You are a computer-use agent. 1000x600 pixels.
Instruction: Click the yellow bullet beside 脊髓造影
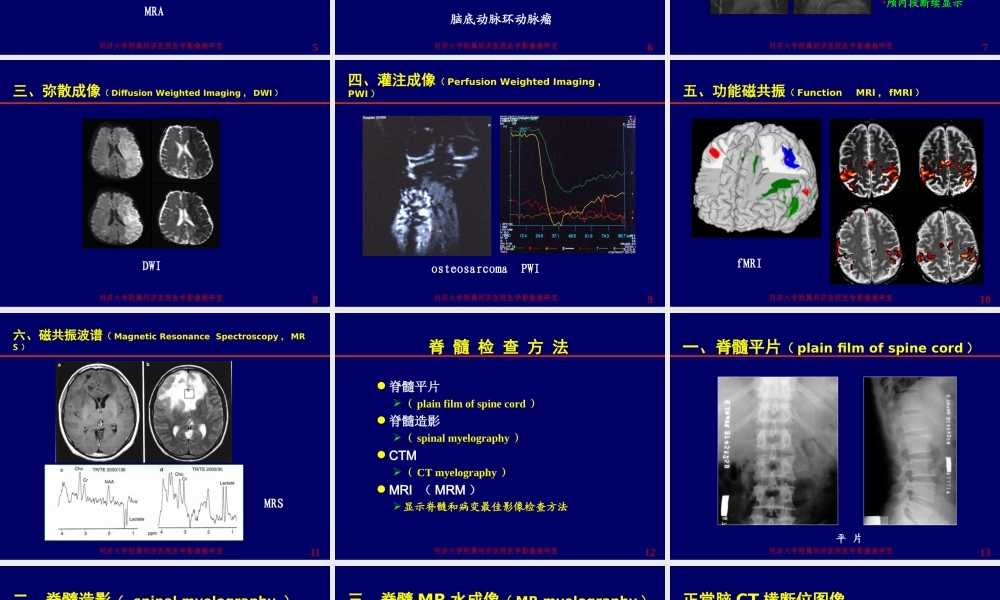point(379,420)
